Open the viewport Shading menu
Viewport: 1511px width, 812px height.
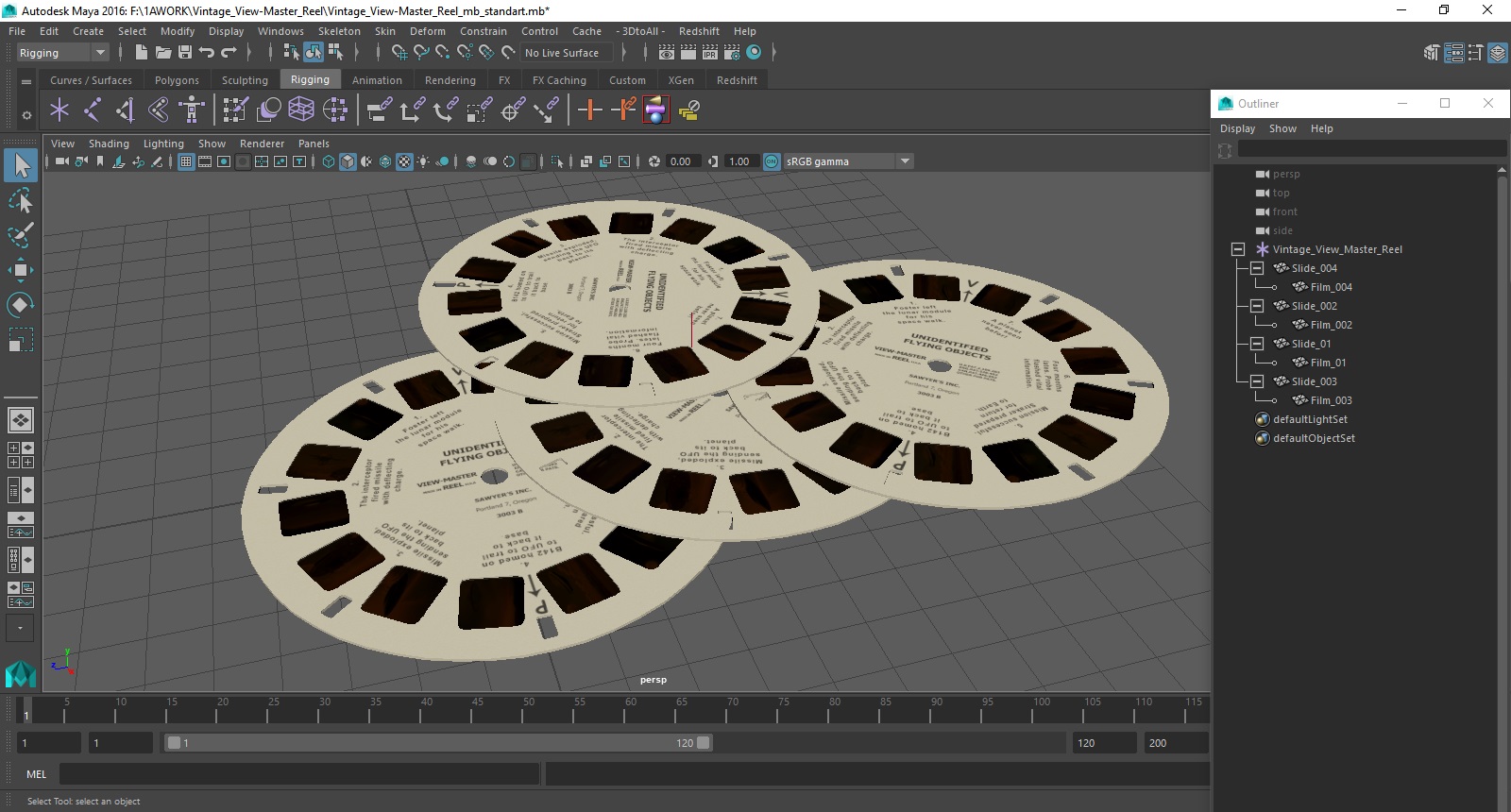109,144
